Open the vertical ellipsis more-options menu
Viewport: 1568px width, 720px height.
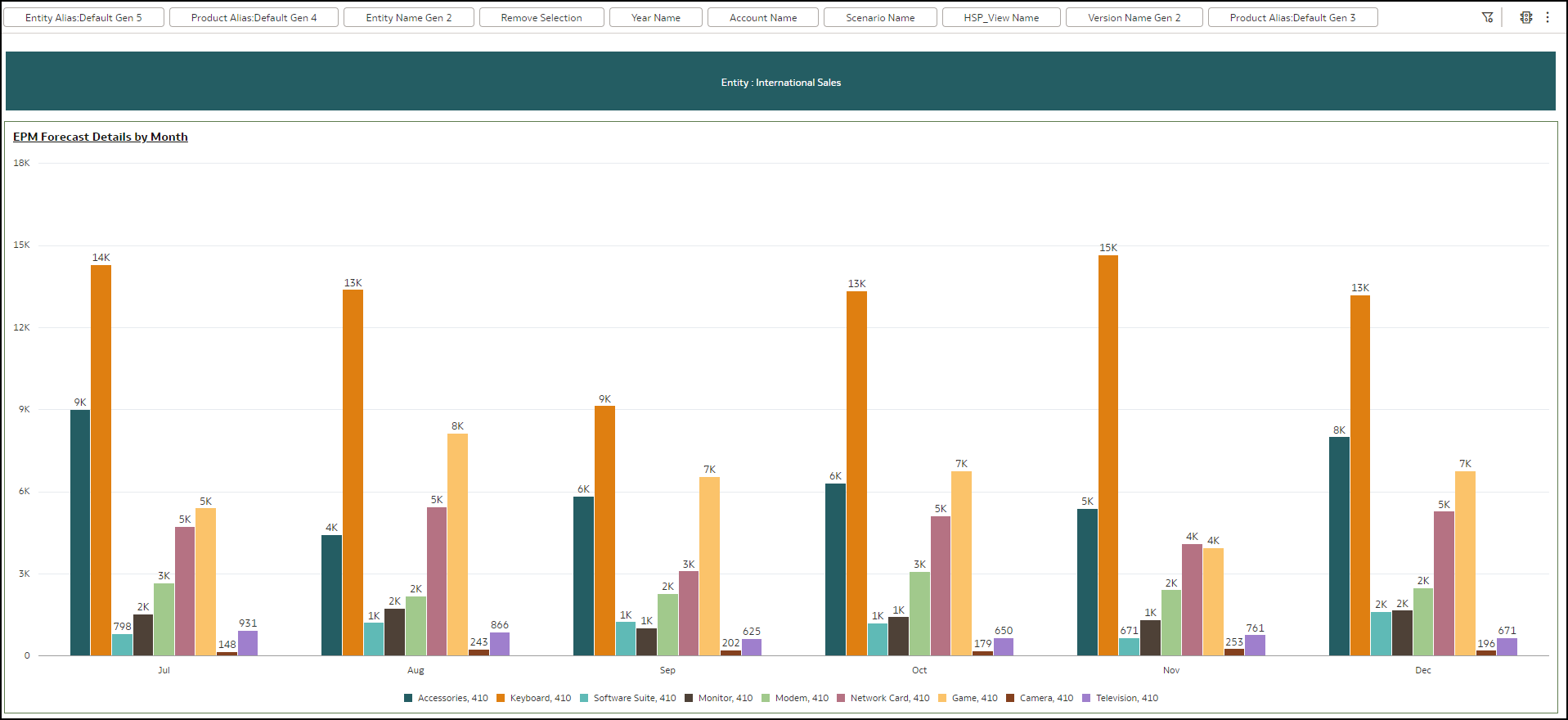(x=1548, y=17)
